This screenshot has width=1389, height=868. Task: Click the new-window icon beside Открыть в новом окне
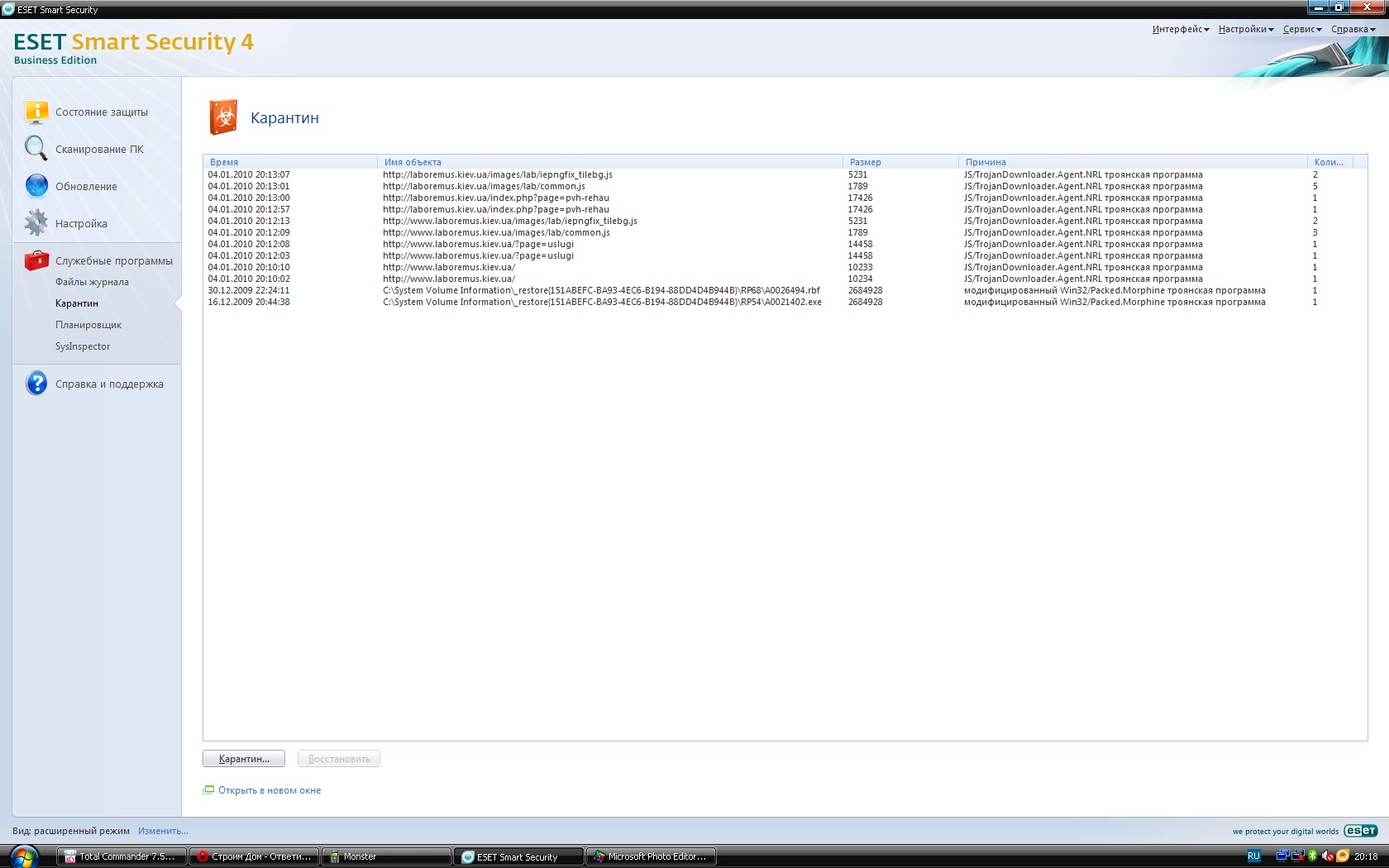208,789
